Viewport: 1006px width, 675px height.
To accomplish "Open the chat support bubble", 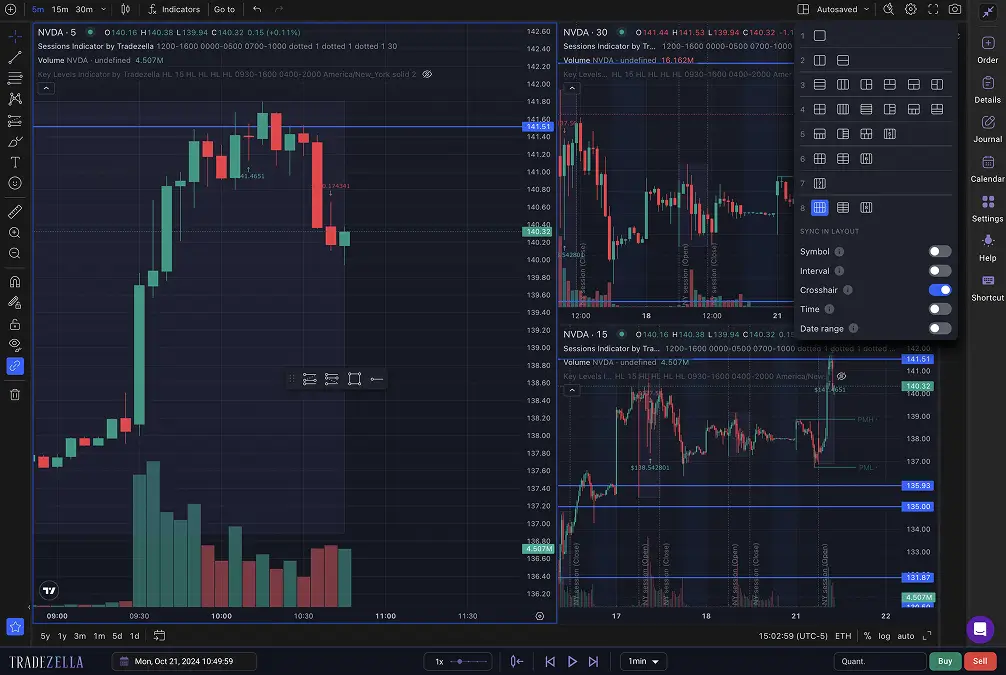I will tap(980, 629).
